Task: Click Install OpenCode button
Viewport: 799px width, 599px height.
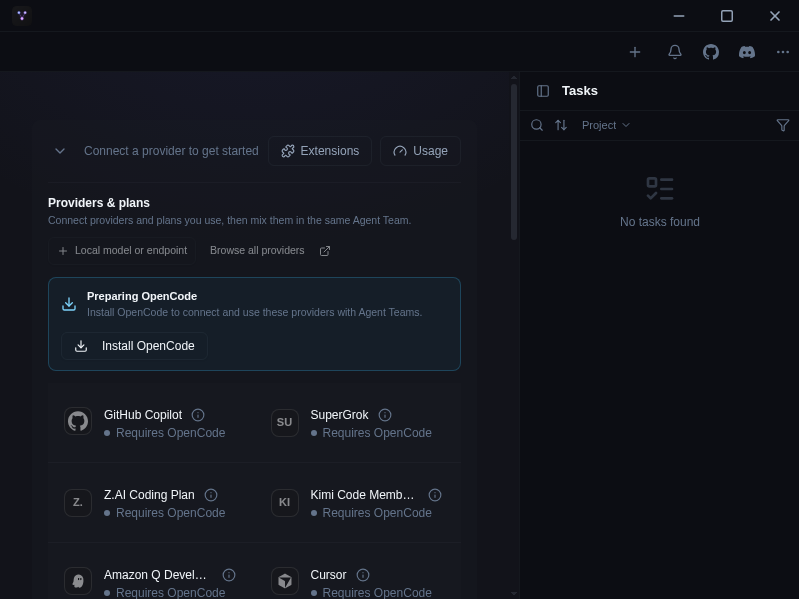Action: tap(135, 346)
